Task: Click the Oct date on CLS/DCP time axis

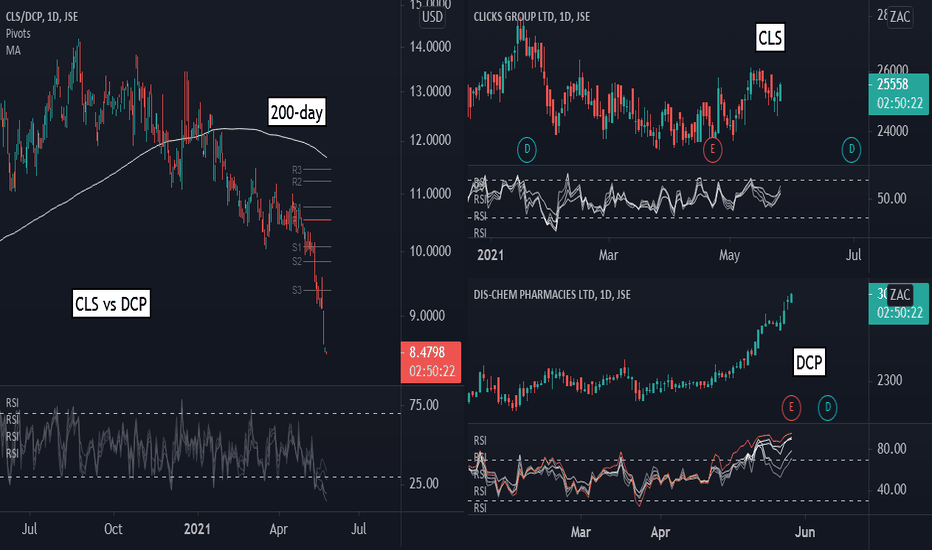Action: 113,529
